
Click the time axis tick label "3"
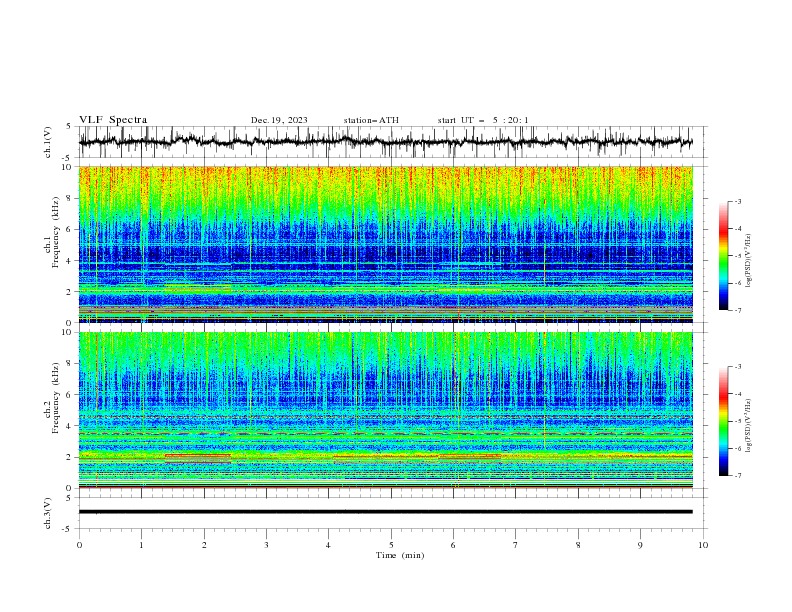tap(266, 545)
